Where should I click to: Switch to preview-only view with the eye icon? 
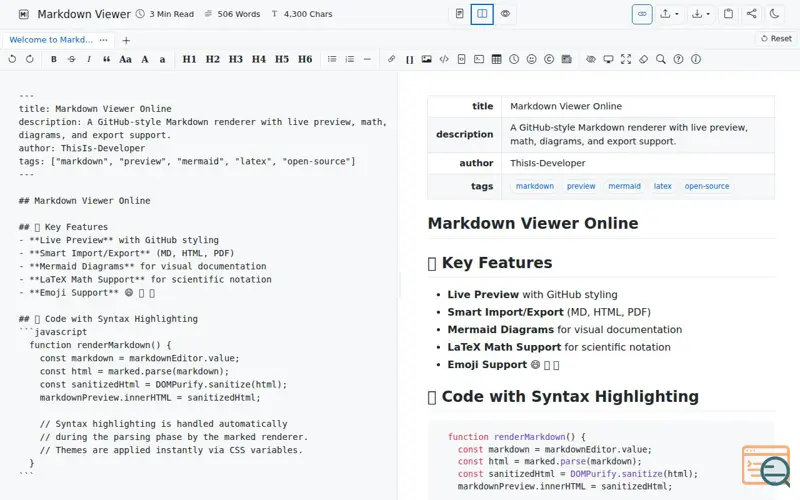pos(505,14)
